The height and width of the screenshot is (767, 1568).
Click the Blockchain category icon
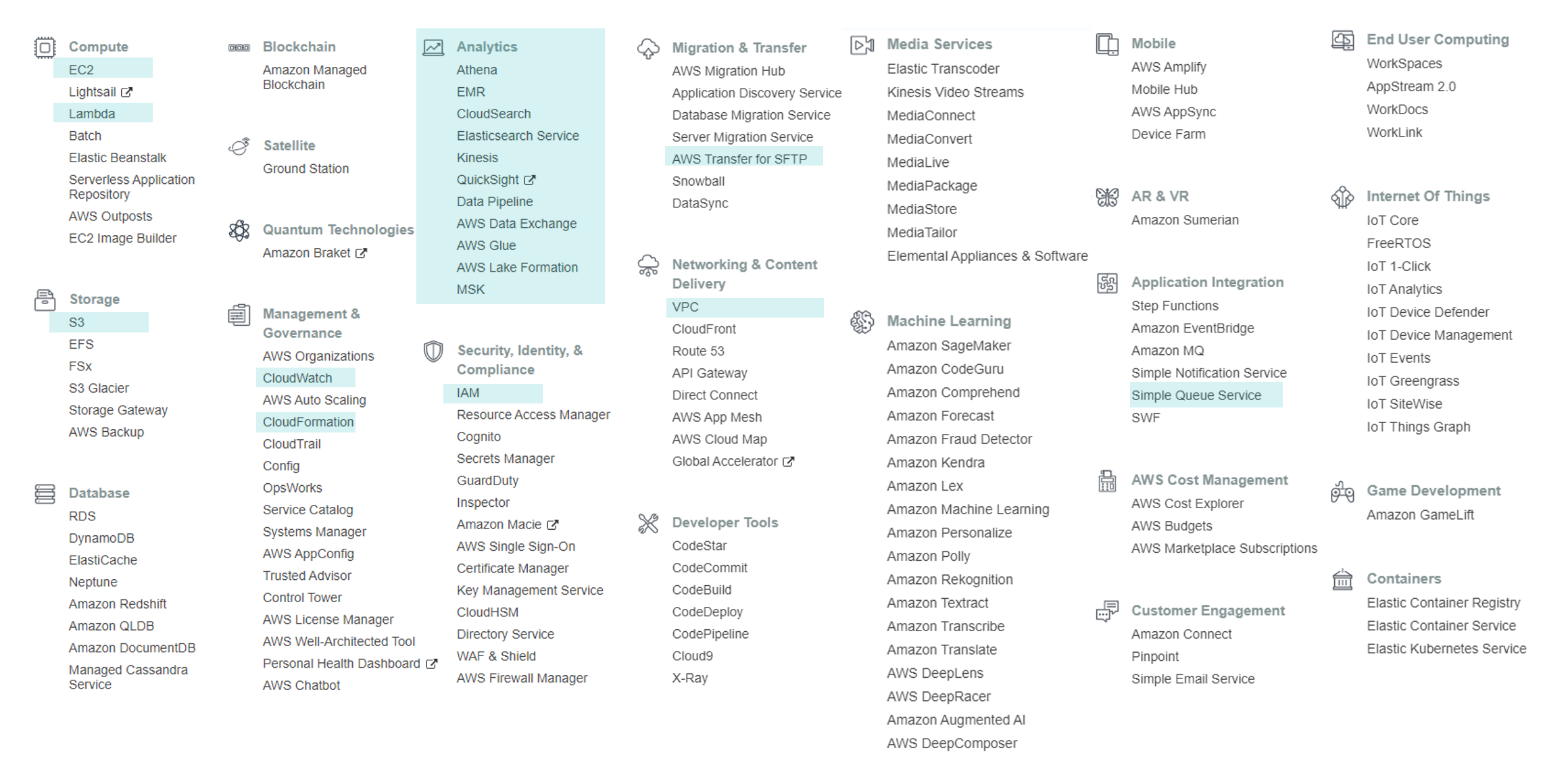click(239, 47)
